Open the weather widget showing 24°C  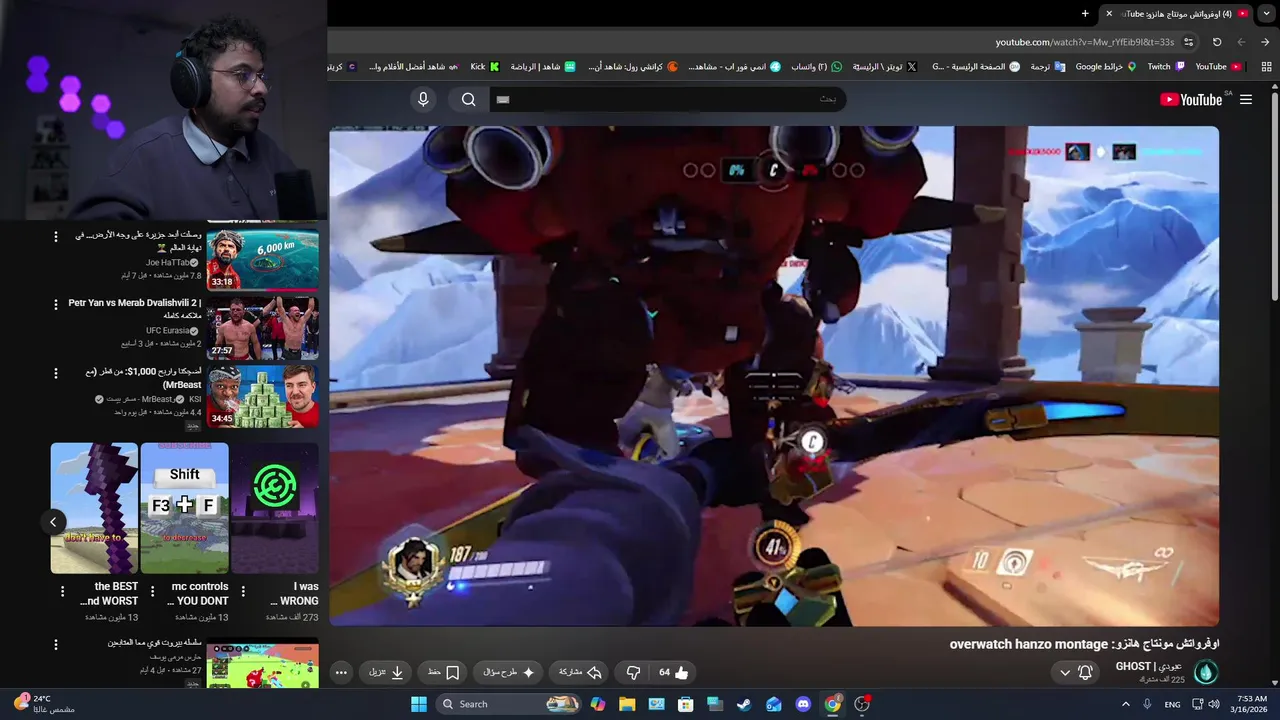[44, 704]
